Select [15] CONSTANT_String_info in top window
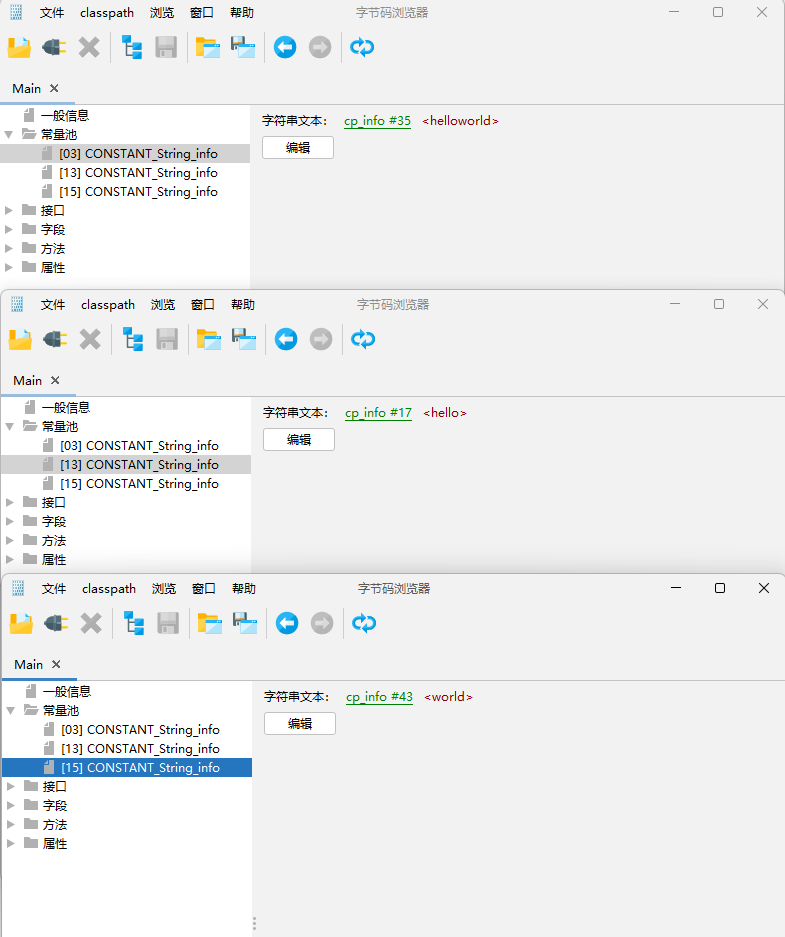The image size is (785, 937). 138,192
